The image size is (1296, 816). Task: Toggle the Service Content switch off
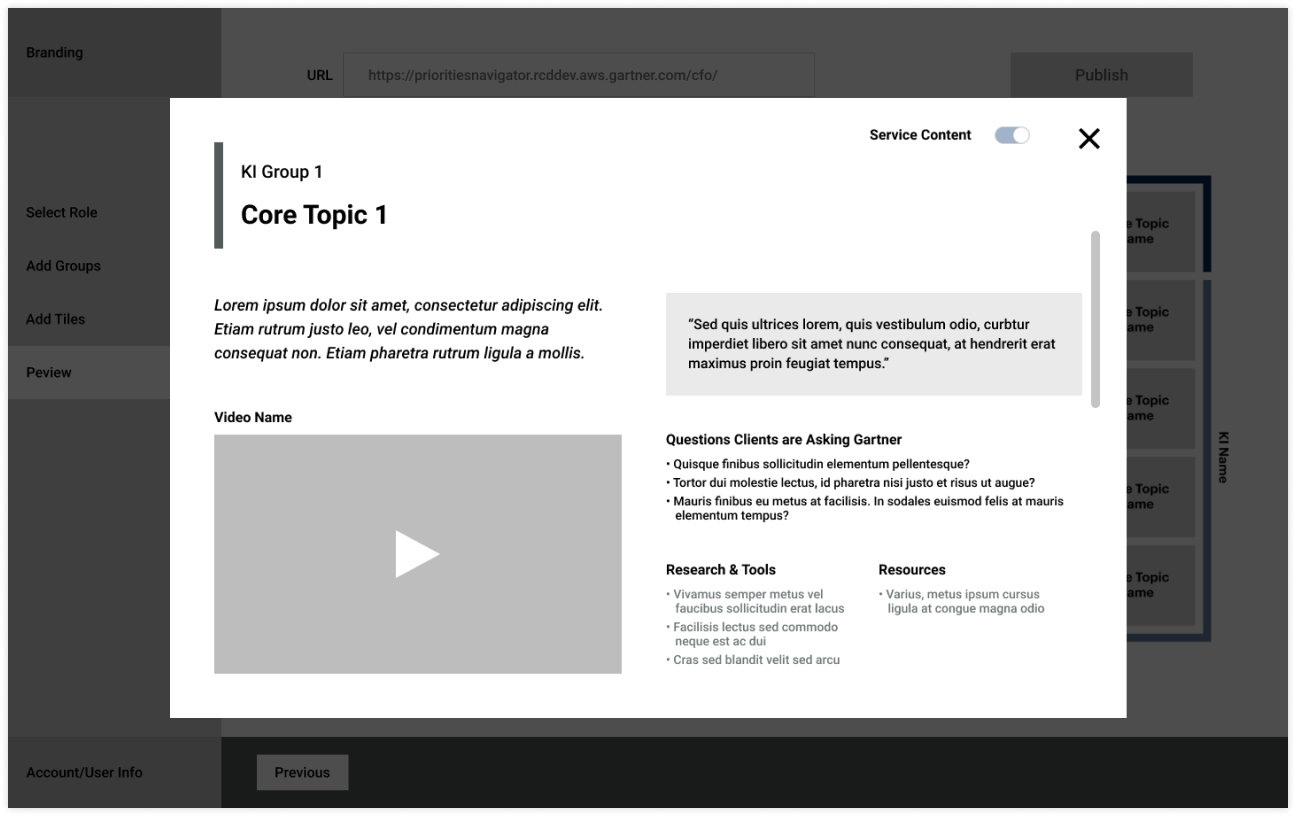tap(1012, 134)
